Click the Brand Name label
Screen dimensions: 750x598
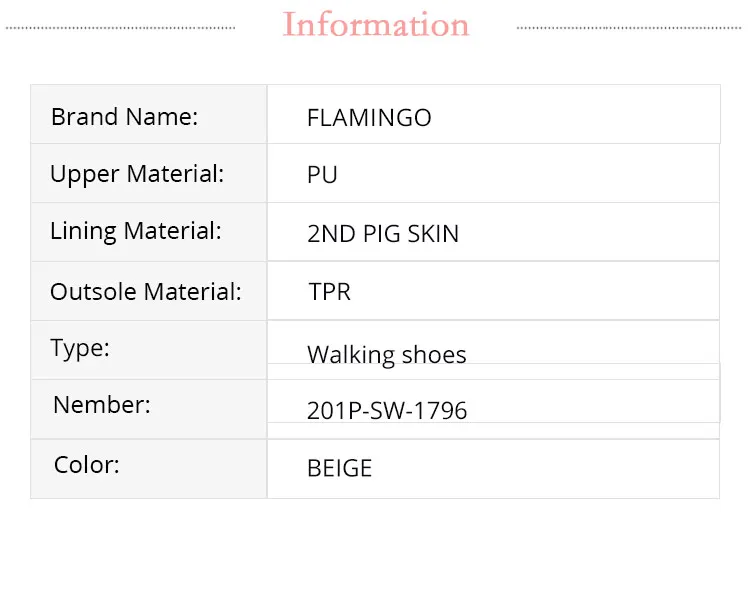click(125, 116)
